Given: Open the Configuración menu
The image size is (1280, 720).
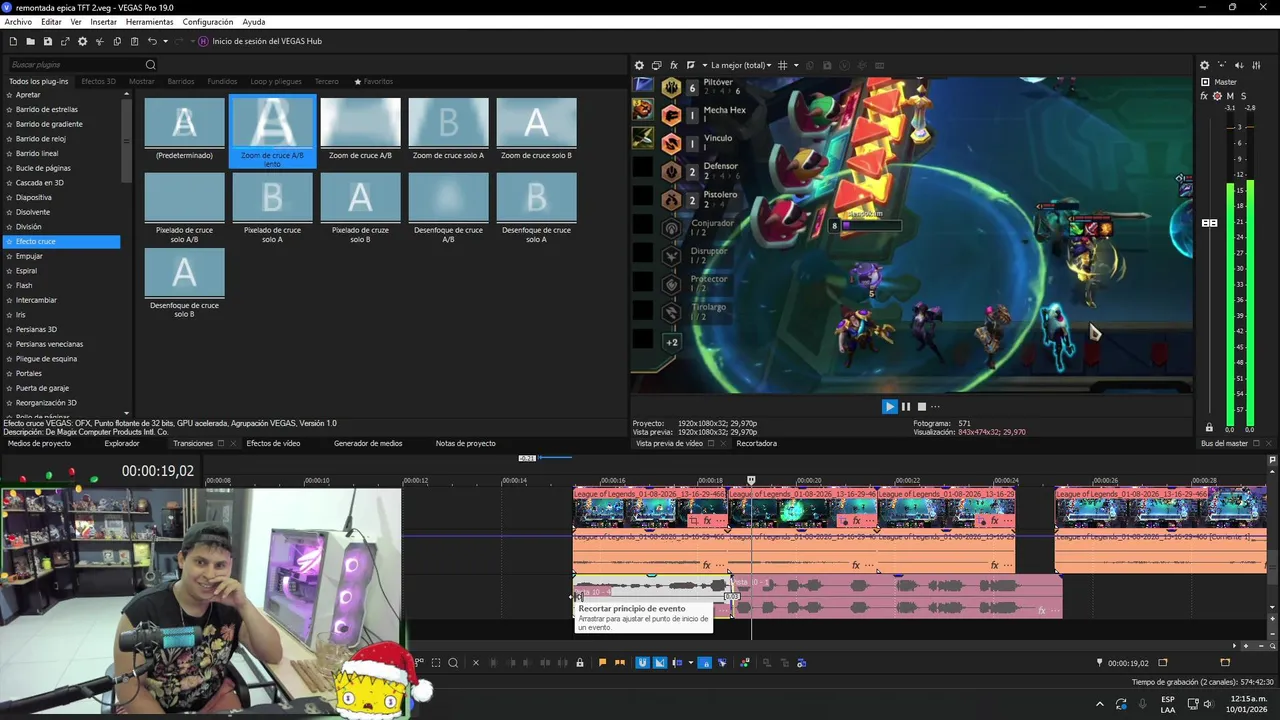Looking at the screenshot, I should click(207, 22).
